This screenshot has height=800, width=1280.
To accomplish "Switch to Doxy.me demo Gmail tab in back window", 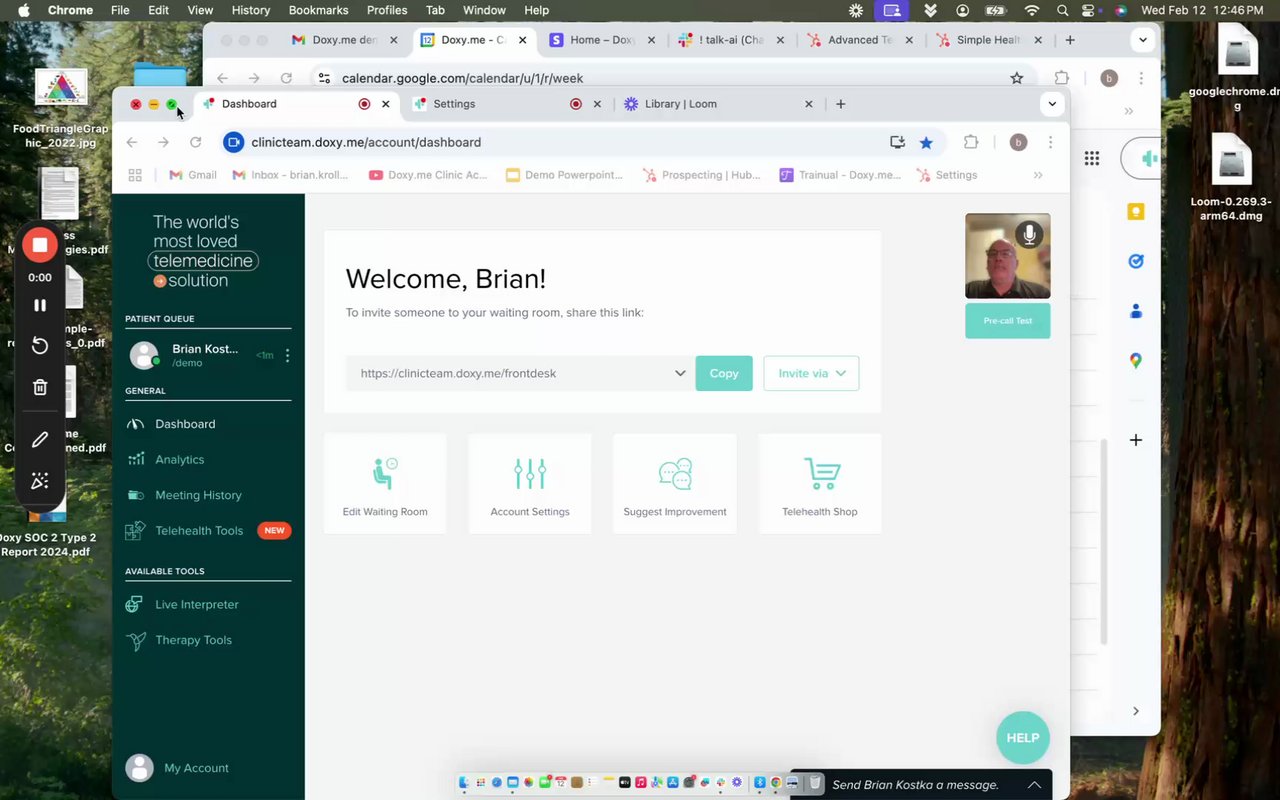I will tap(345, 40).
